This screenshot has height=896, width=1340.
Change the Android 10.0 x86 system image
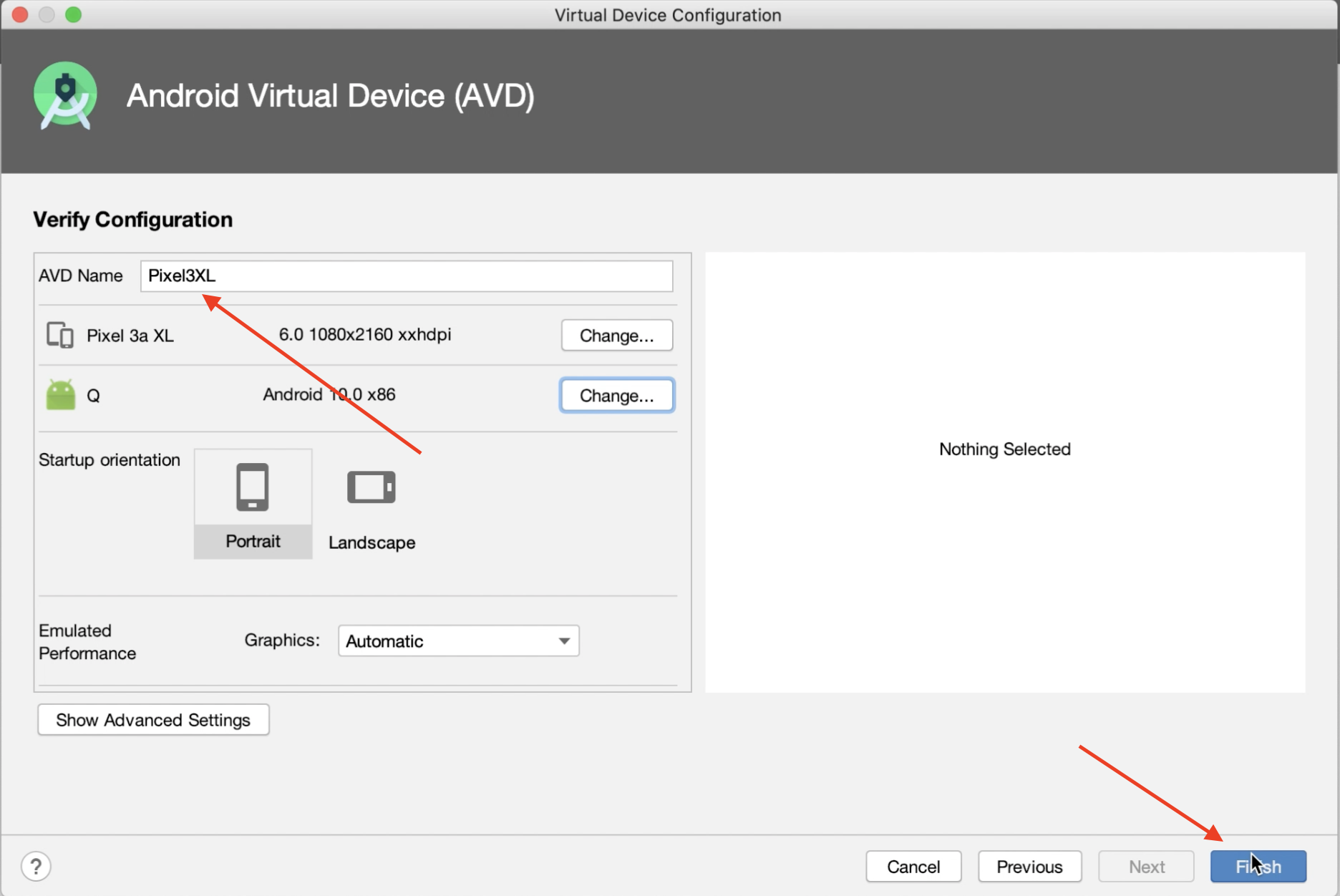pyautogui.click(x=617, y=396)
